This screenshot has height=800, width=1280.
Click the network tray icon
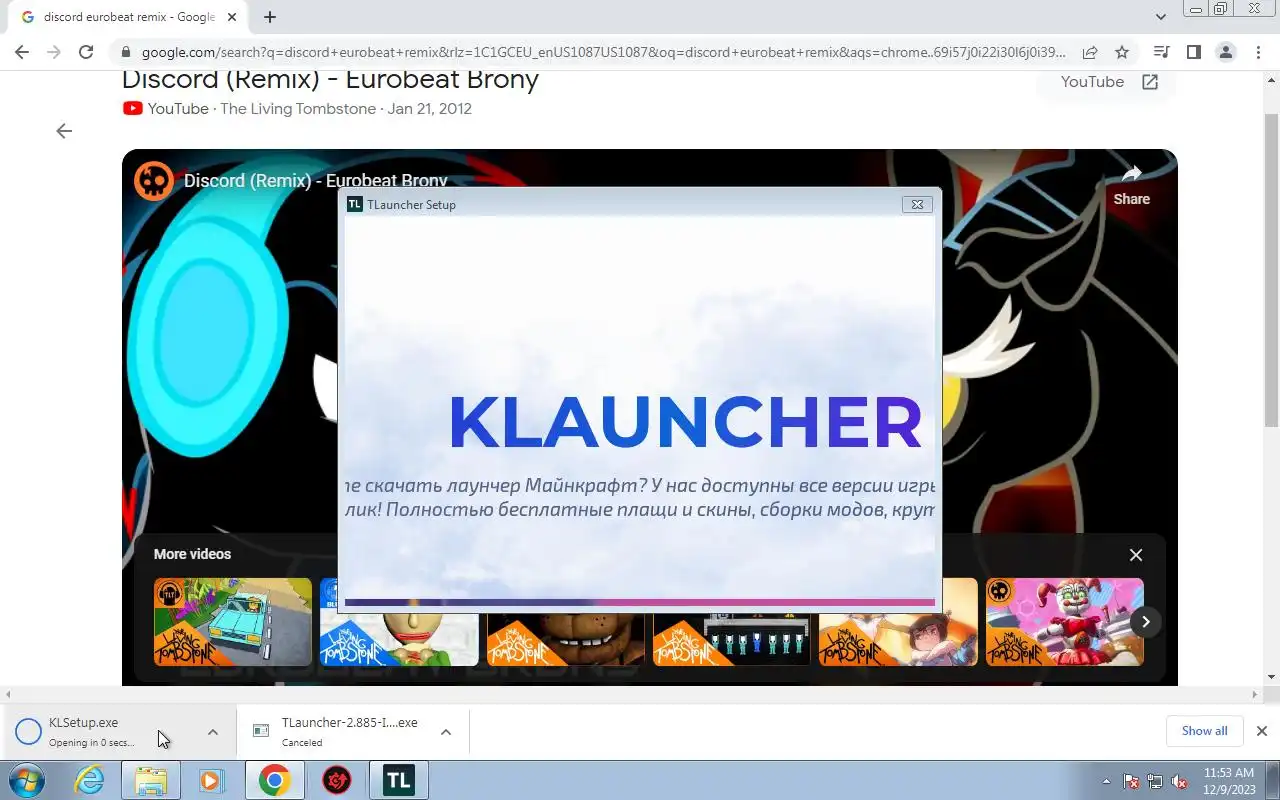click(1155, 781)
